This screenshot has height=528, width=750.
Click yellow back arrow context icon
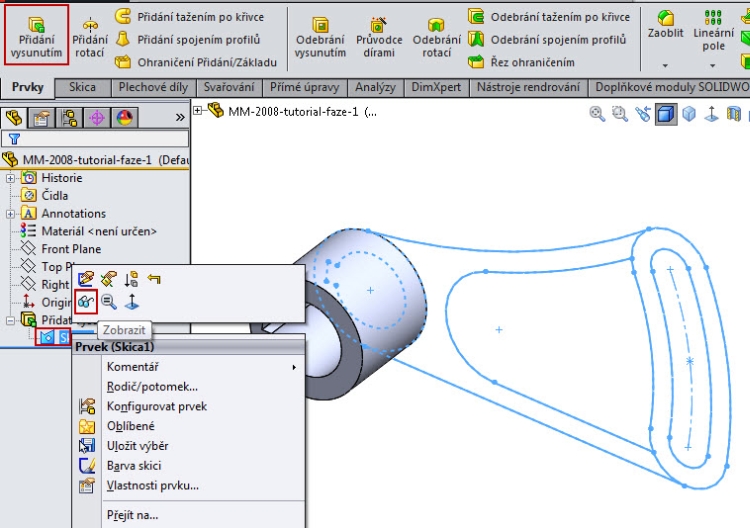154,279
